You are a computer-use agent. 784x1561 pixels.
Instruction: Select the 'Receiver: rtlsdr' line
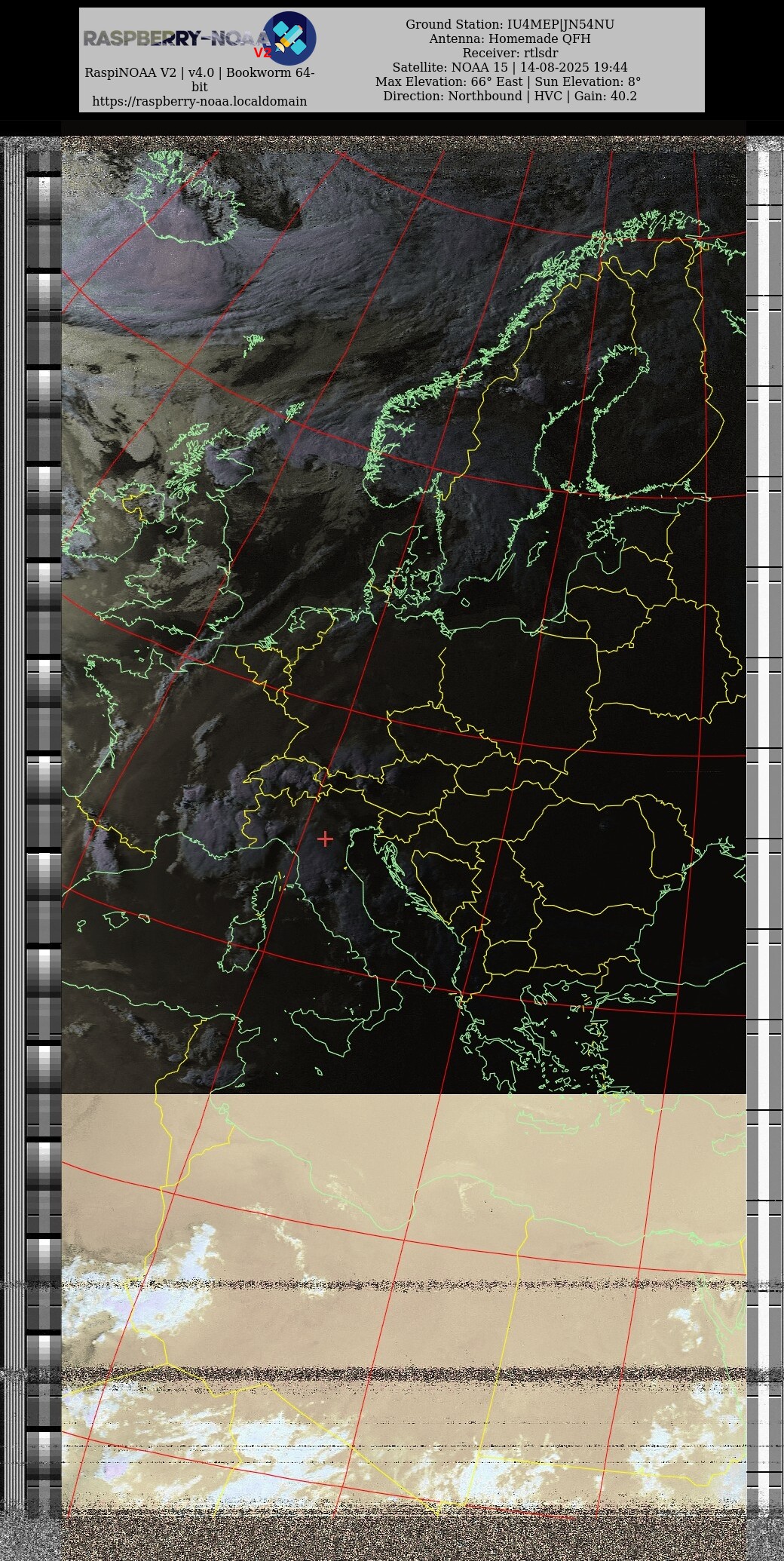(510, 53)
